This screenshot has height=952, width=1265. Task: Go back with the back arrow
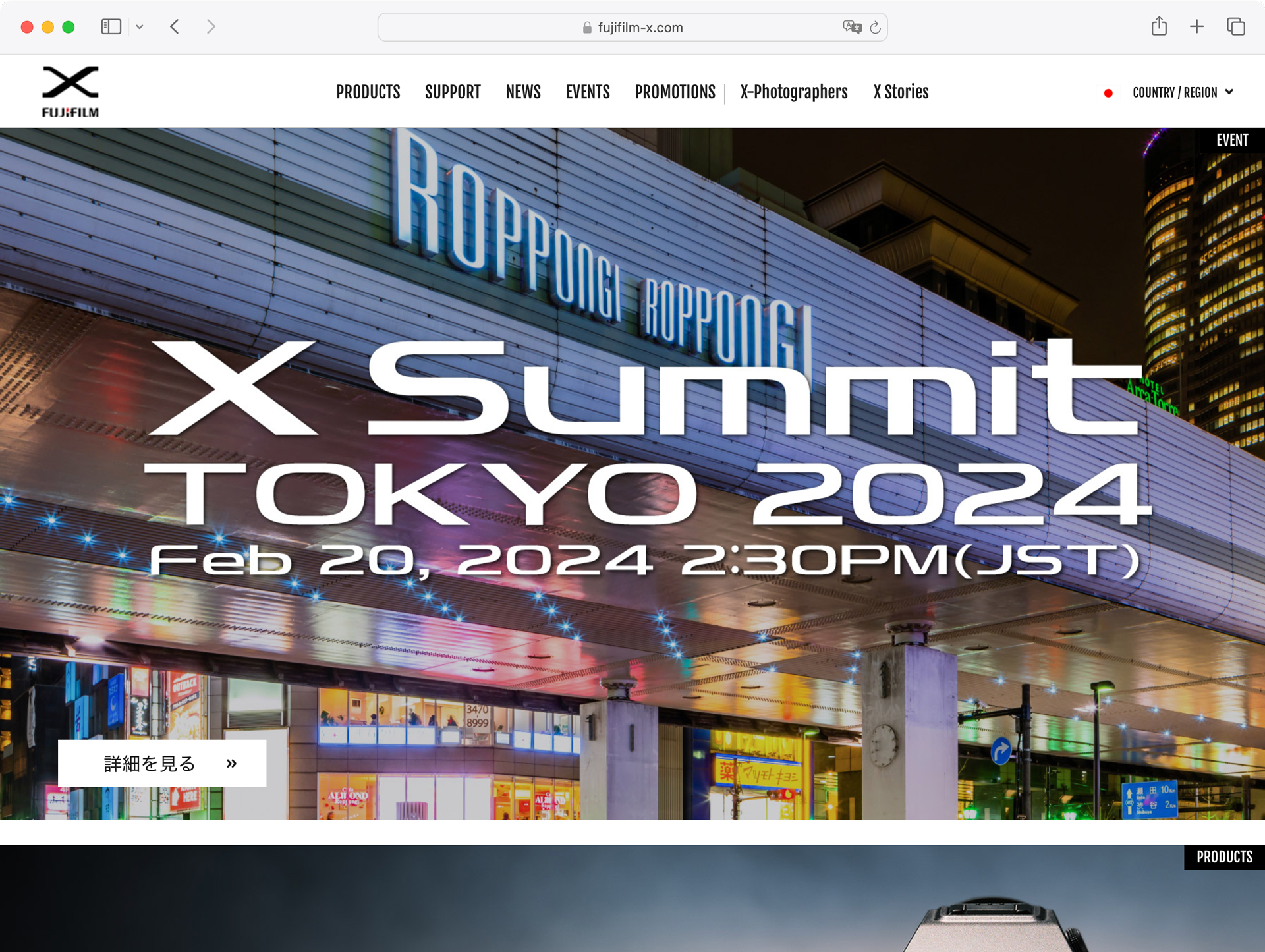(175, 27)
